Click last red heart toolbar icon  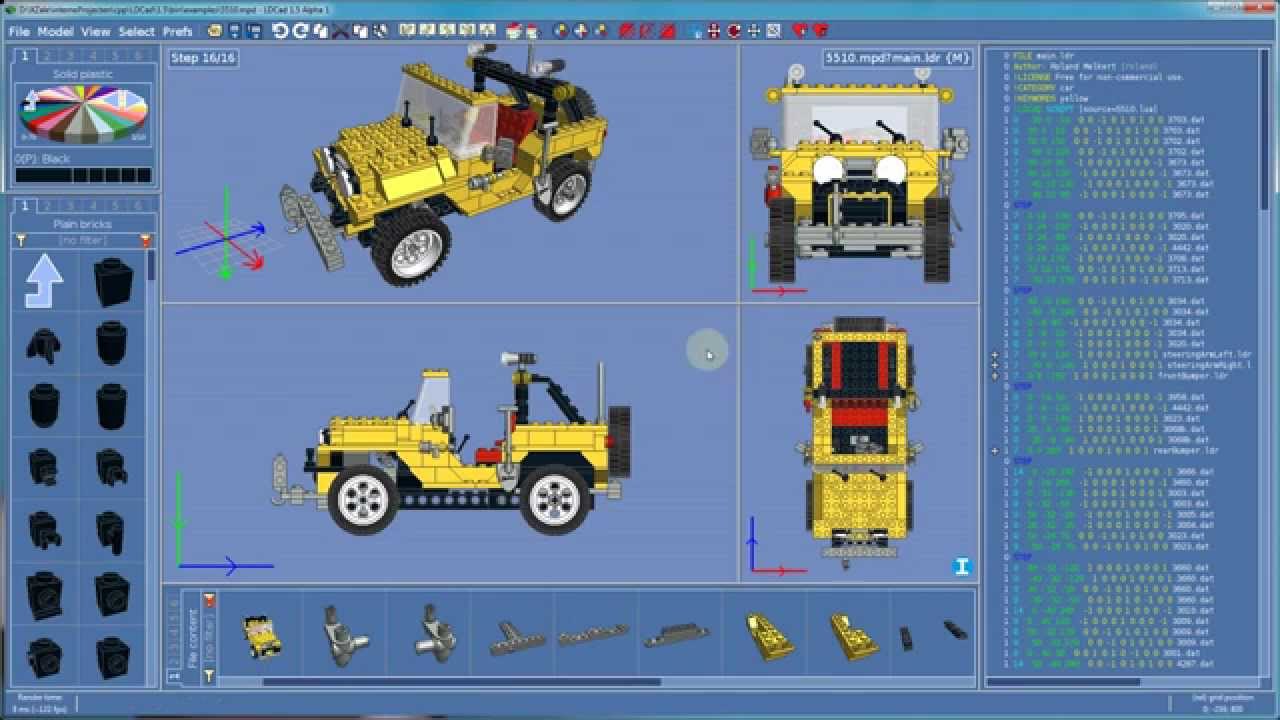(x=820, y=31)
